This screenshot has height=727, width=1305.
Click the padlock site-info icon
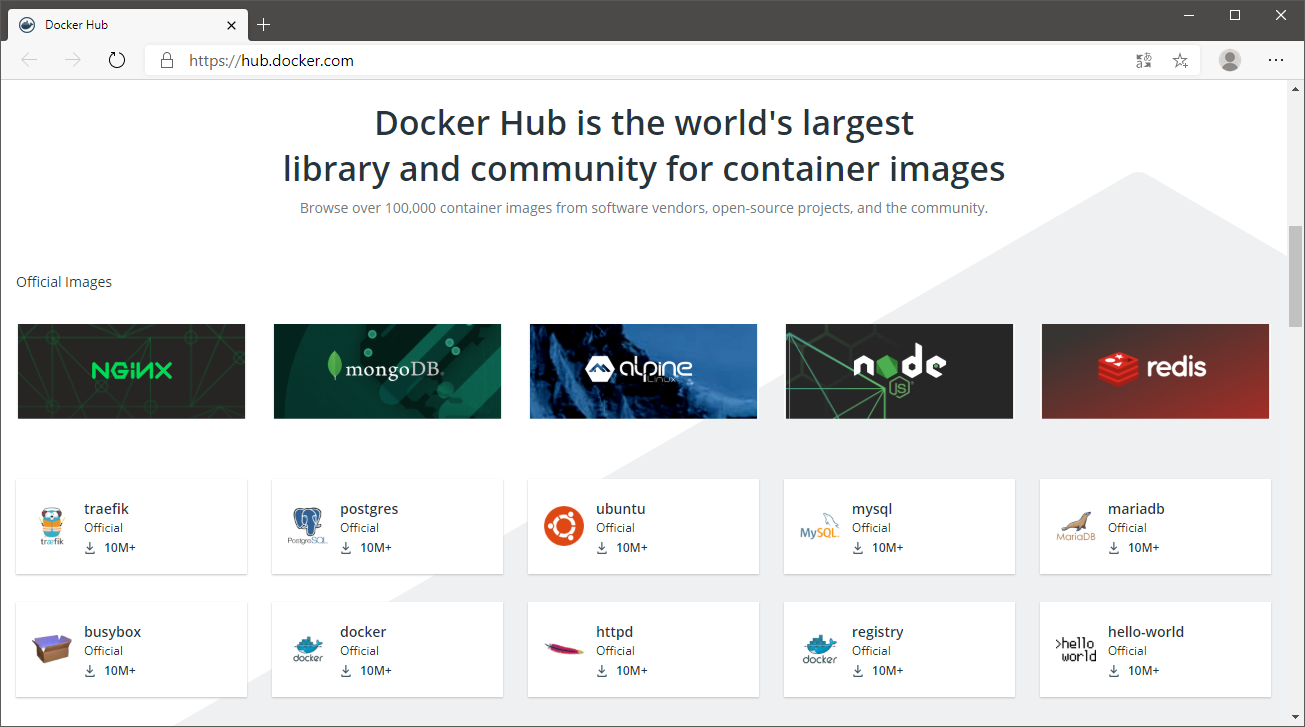167,60
